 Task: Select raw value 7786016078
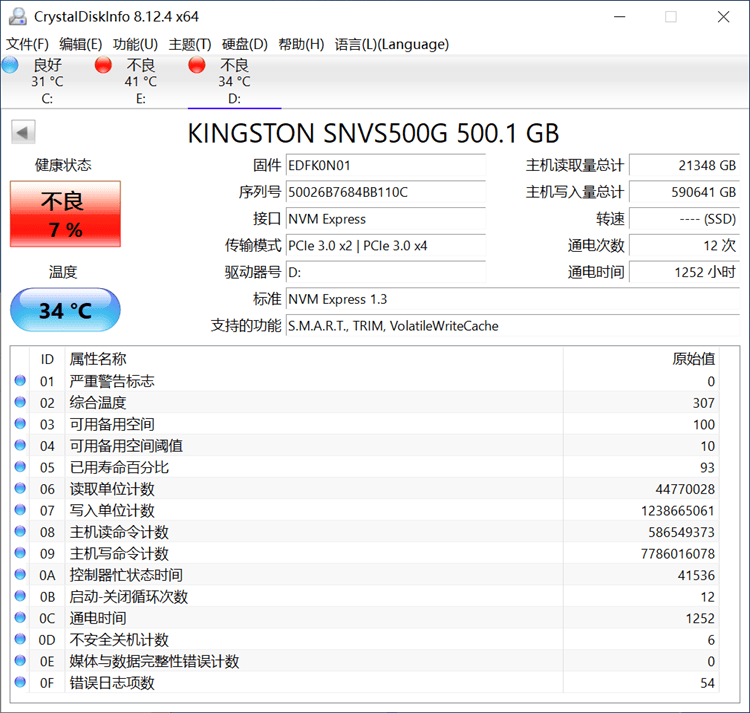tap(678, 554)
